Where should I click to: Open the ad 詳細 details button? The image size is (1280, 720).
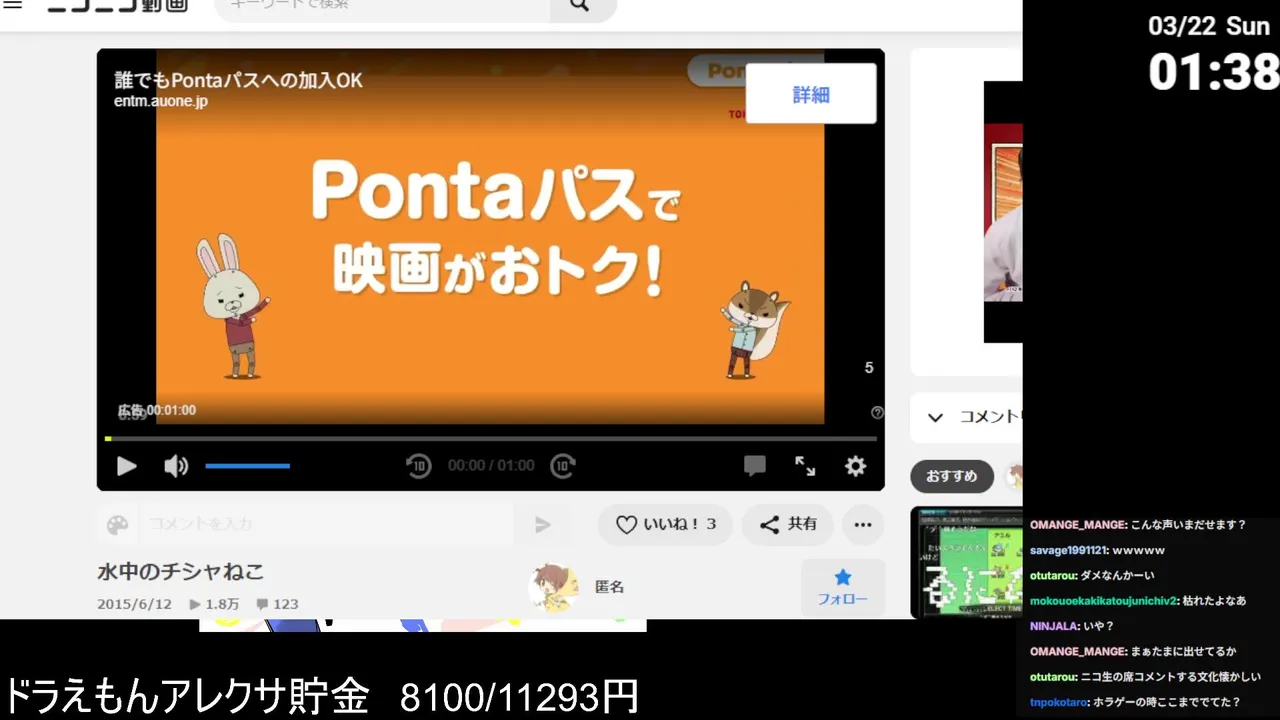[811, 94]
